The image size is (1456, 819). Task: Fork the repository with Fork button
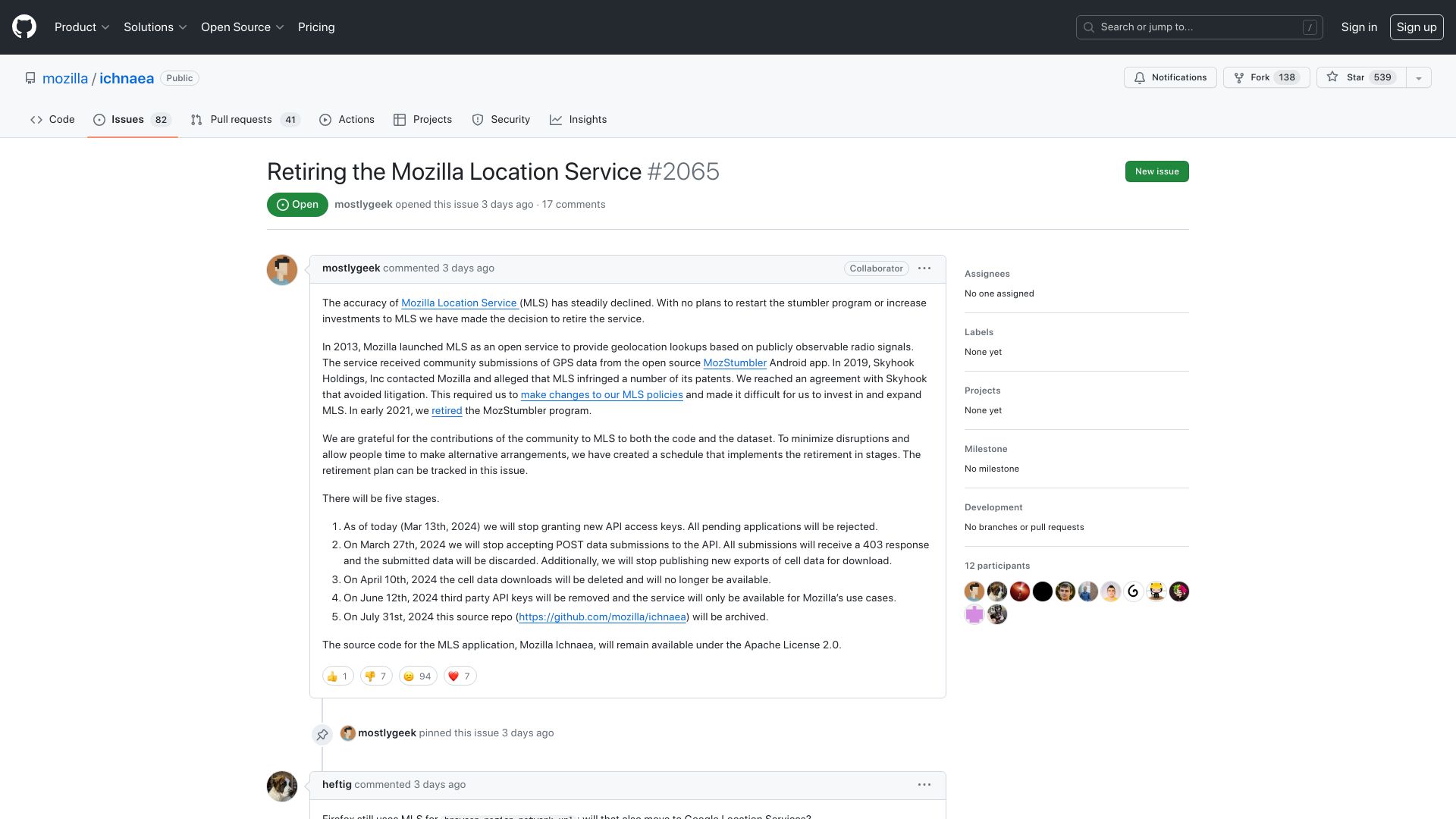1266,77
